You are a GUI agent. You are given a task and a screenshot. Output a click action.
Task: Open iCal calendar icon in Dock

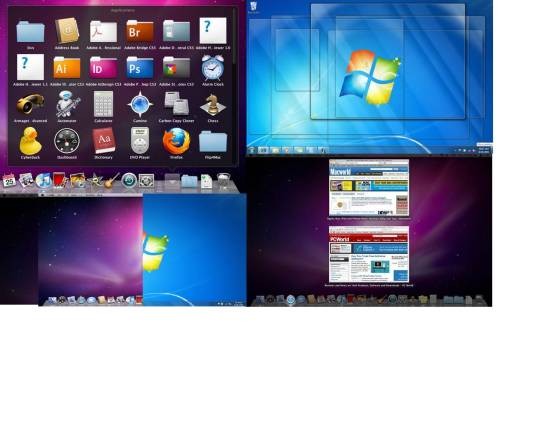(x=9, y=180)
